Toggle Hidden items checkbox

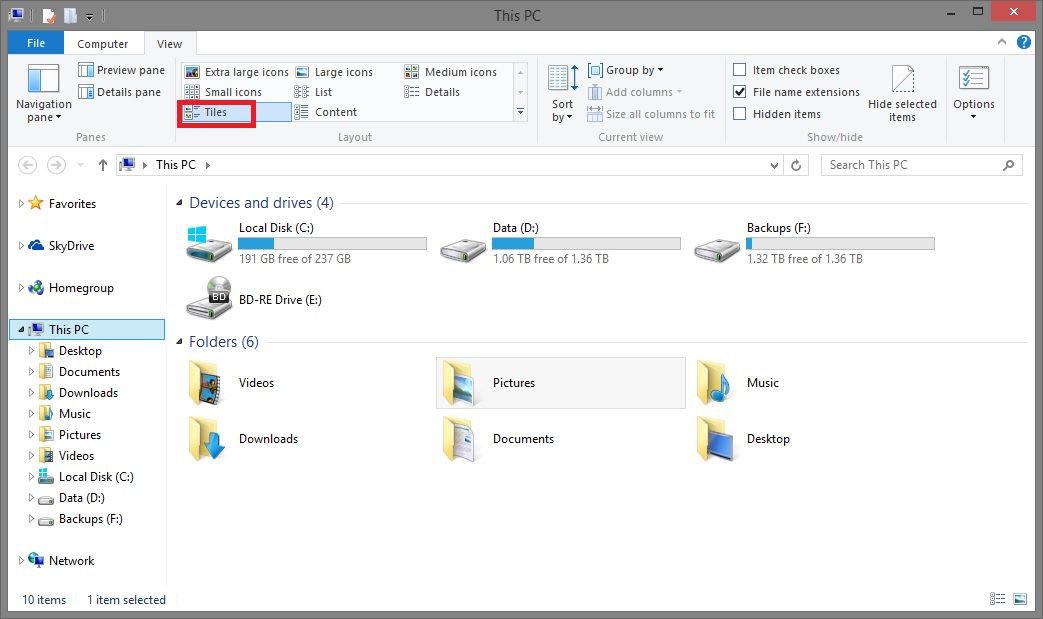pos(740,114)
